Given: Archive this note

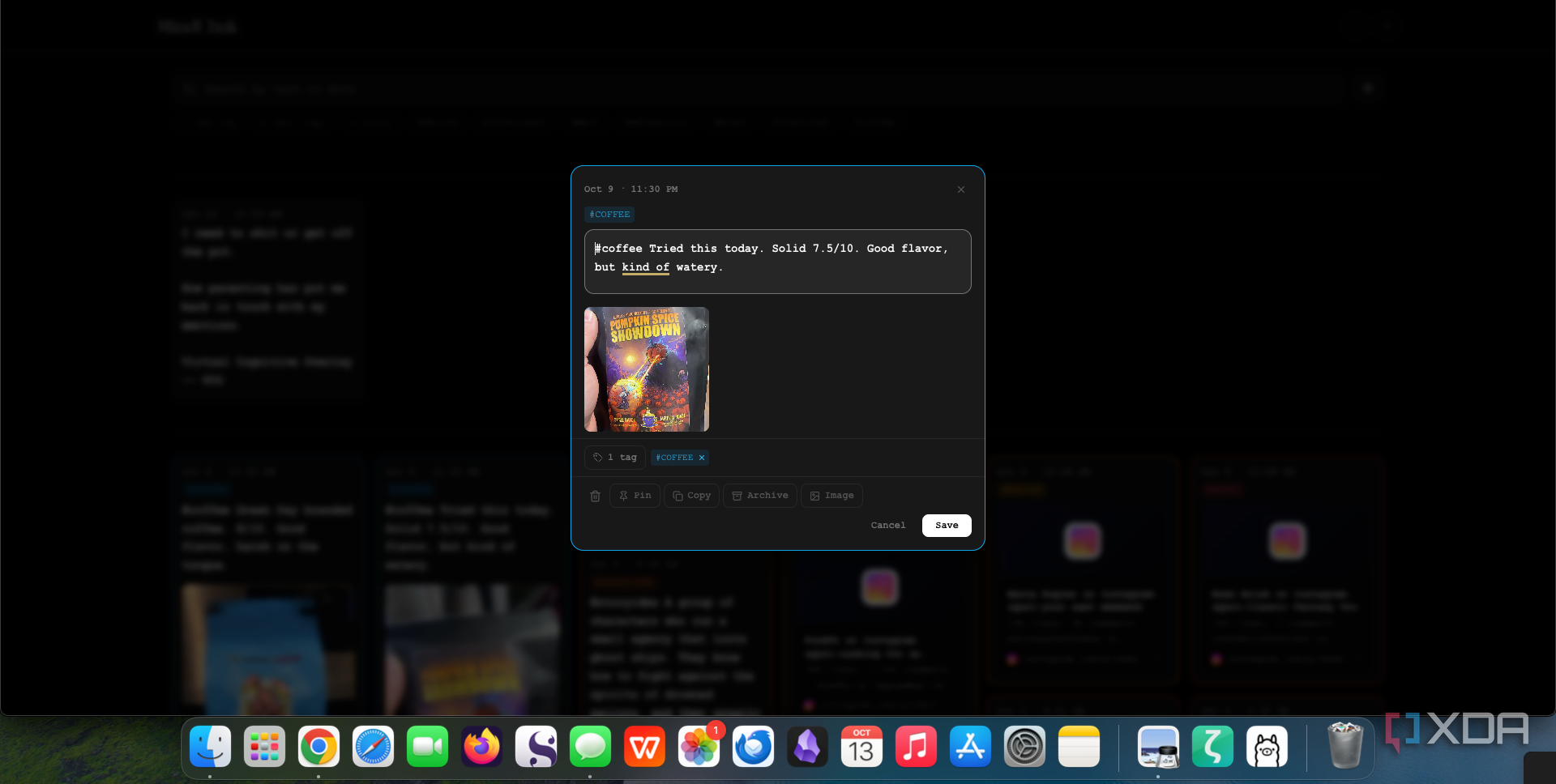Looking at the screenshot, I should pos(759,496).
